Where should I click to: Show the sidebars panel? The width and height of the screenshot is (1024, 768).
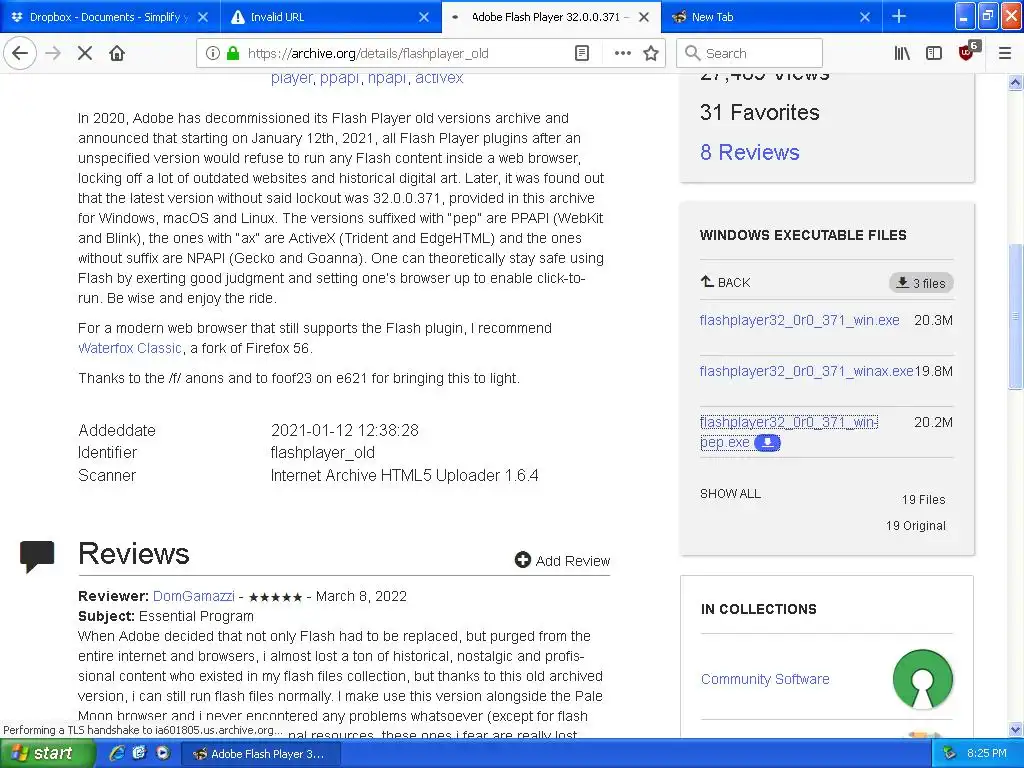(934, 53)
